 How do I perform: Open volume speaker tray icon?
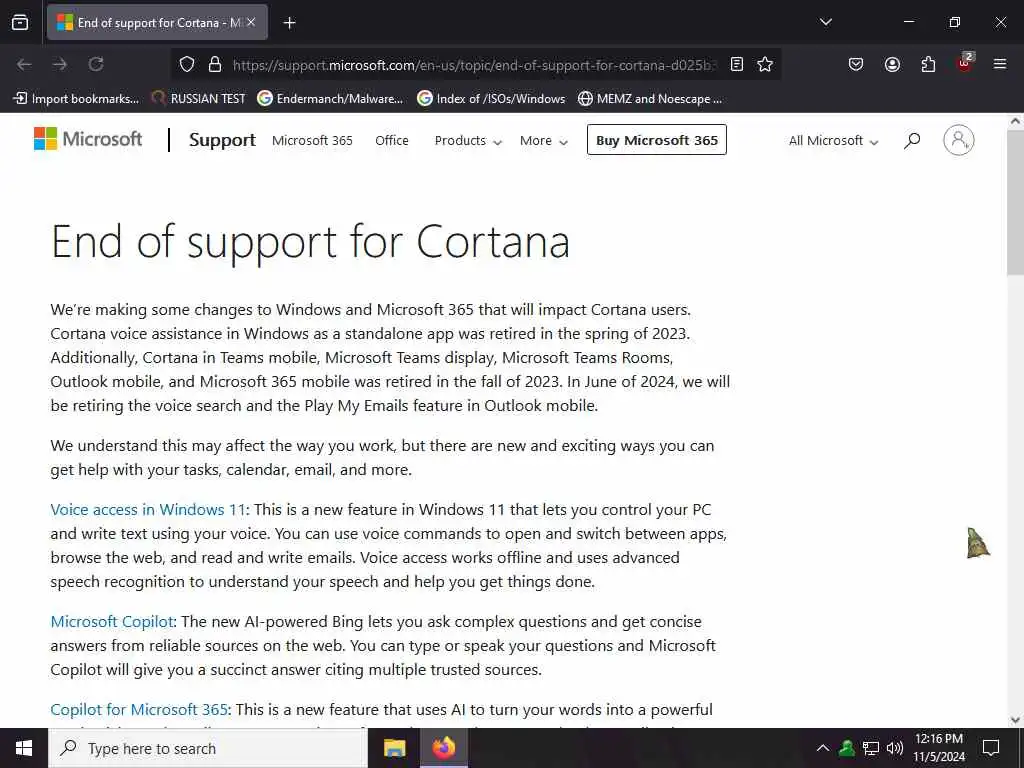coord(895,748)
